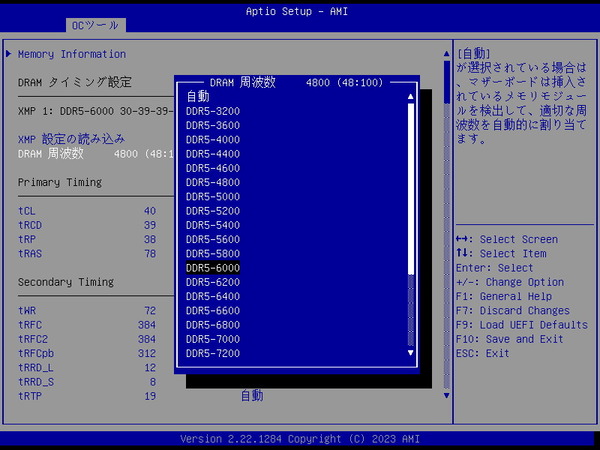Set frequency to DDR5-5800

point(213,253)
